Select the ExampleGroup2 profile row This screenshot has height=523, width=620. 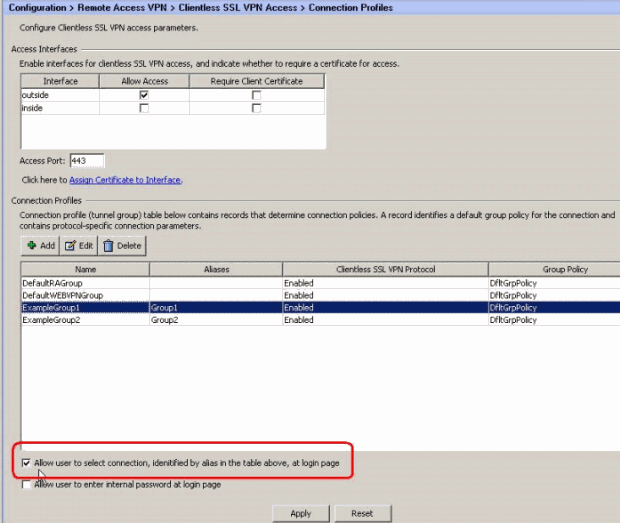(321, 320)
